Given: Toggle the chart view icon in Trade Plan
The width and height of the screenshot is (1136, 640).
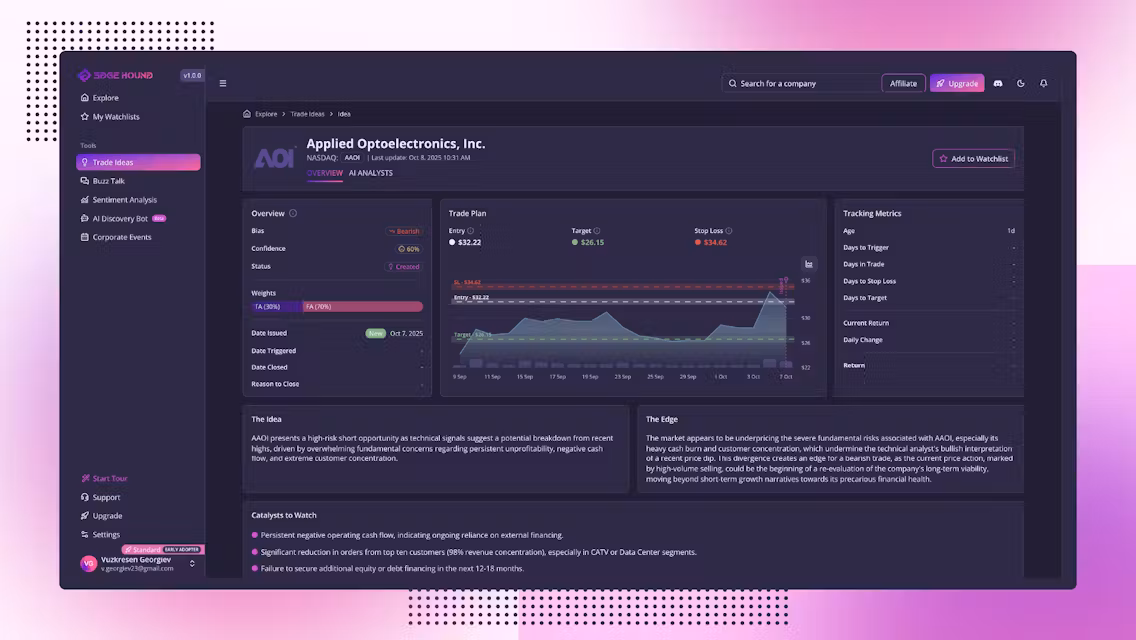Looking at the screenshot, I should pyautogui.click(x=808, y=263).
